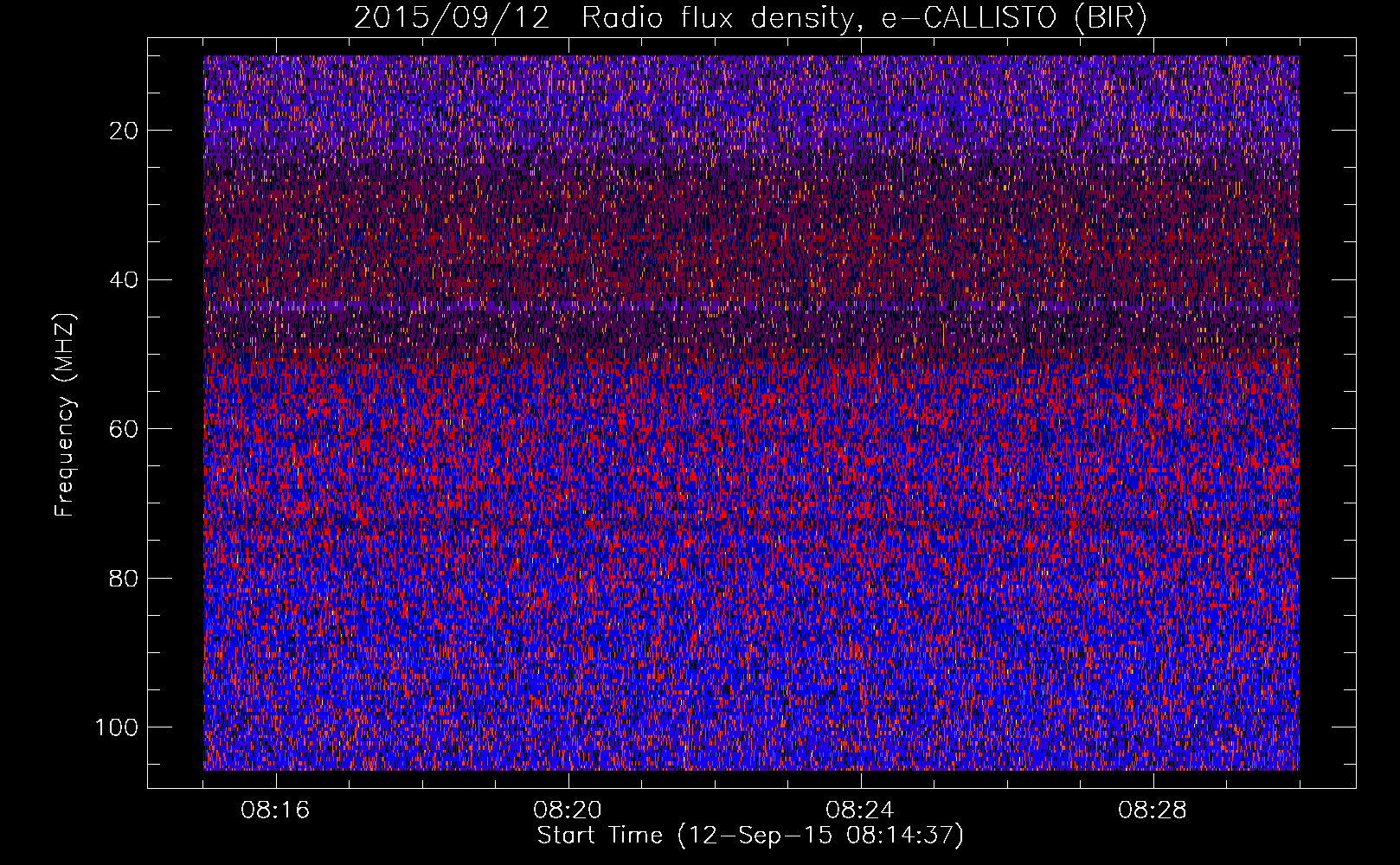The width and height of the screenshot is (1400, 865).
Task: Click the 20 MHz frequency tick label
Action: click(x=125, y=131)
